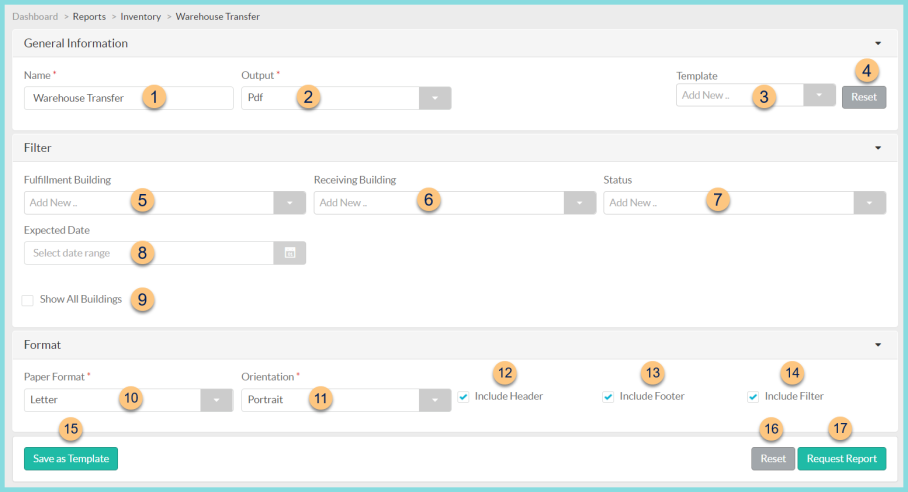This screenshot has width=908, height=492.
Task: Collapse the Filter section
Action: [x=878, y=148]
